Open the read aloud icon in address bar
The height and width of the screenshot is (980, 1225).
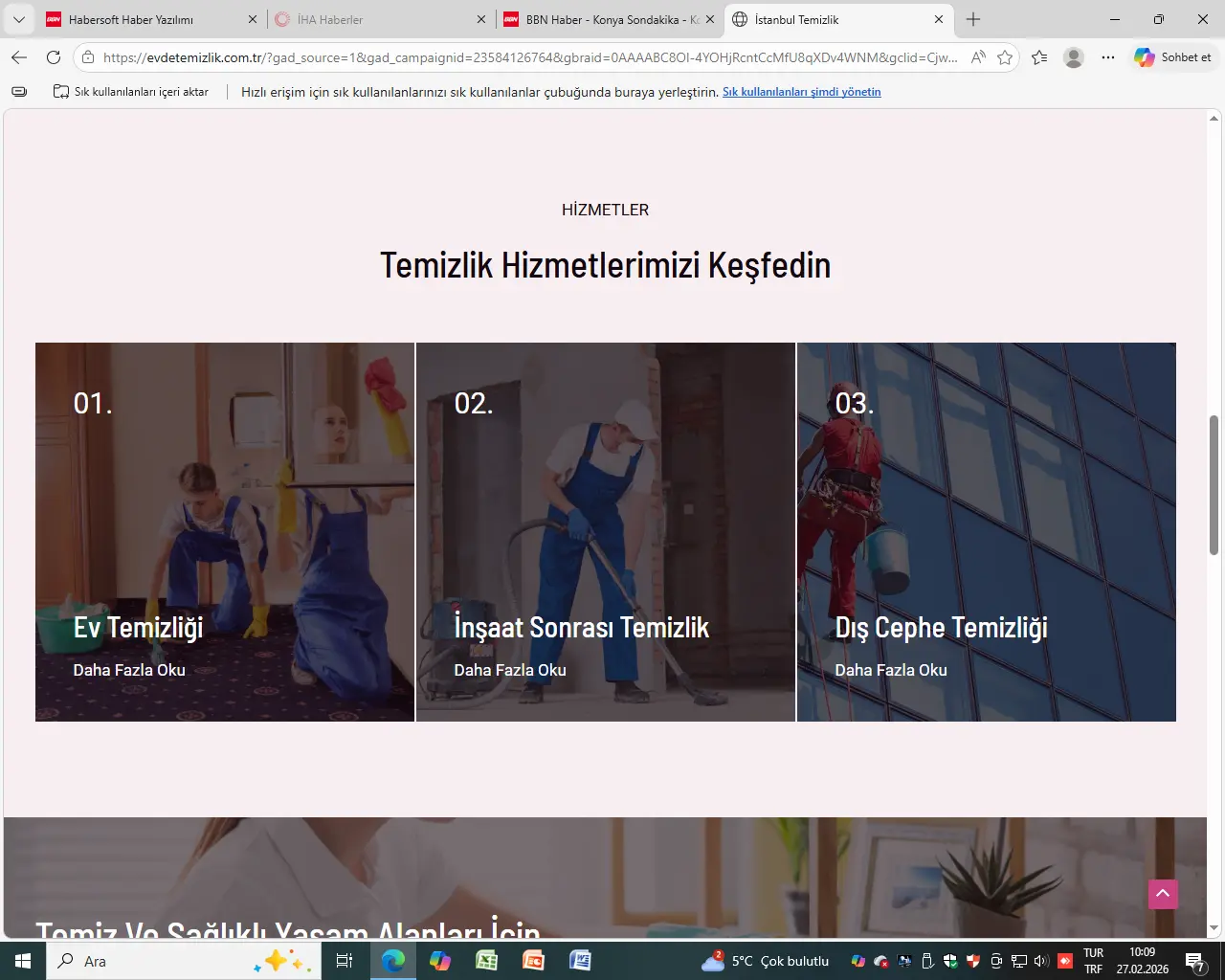(x=978, y=57)
